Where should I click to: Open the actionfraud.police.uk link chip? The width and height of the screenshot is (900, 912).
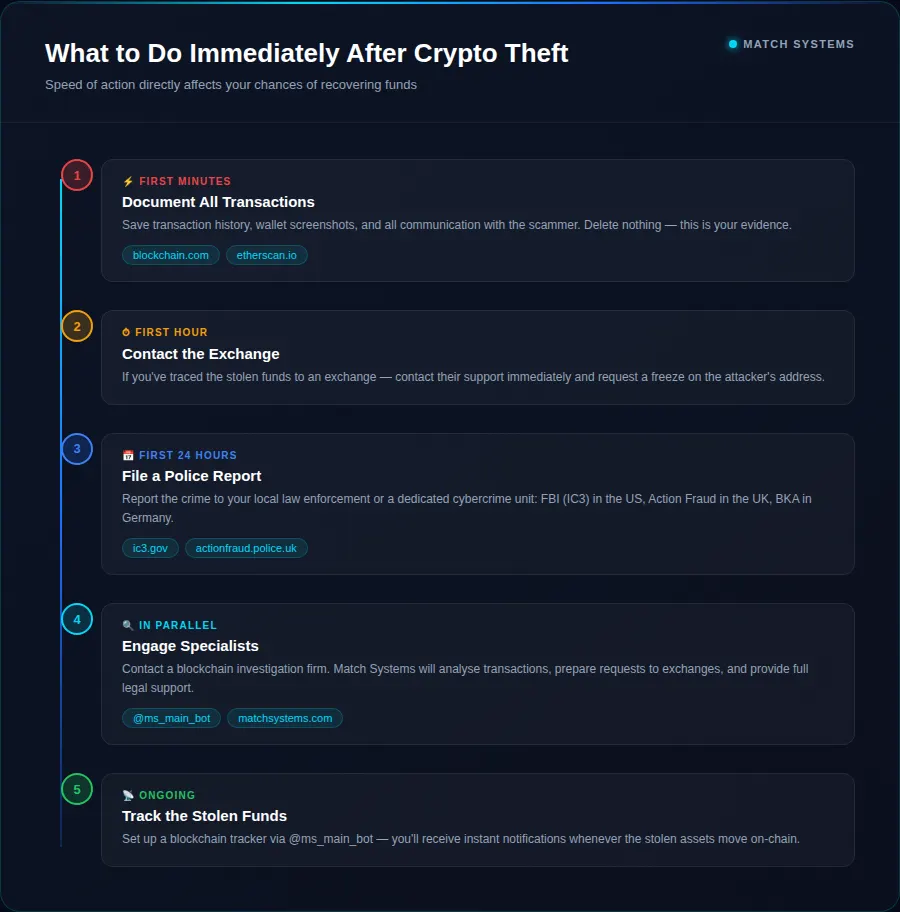(246, 548)
